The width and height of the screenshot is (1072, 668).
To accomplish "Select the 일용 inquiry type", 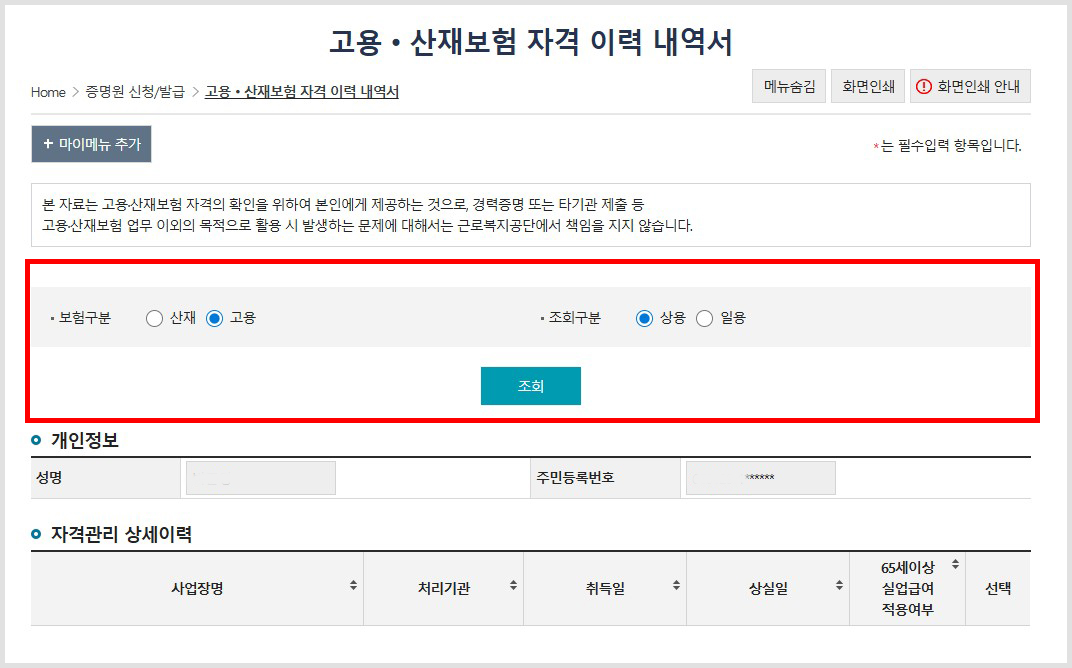I will (704, 318).
